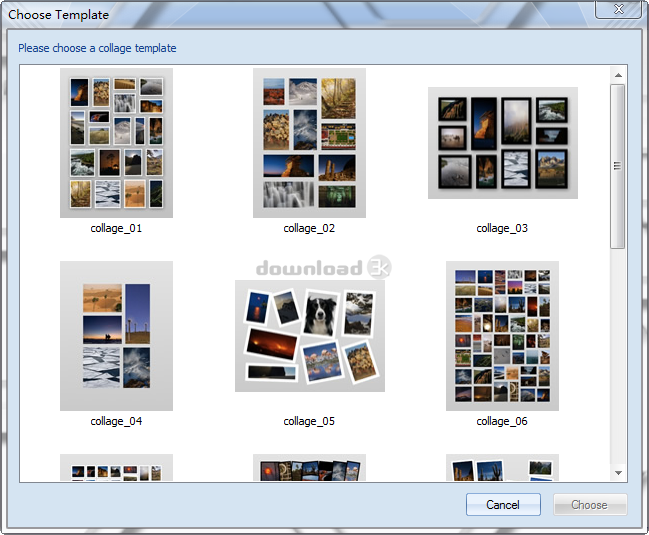Click the collage_01 label text
The width and height of the screenshot is (649, 535).
116,228
